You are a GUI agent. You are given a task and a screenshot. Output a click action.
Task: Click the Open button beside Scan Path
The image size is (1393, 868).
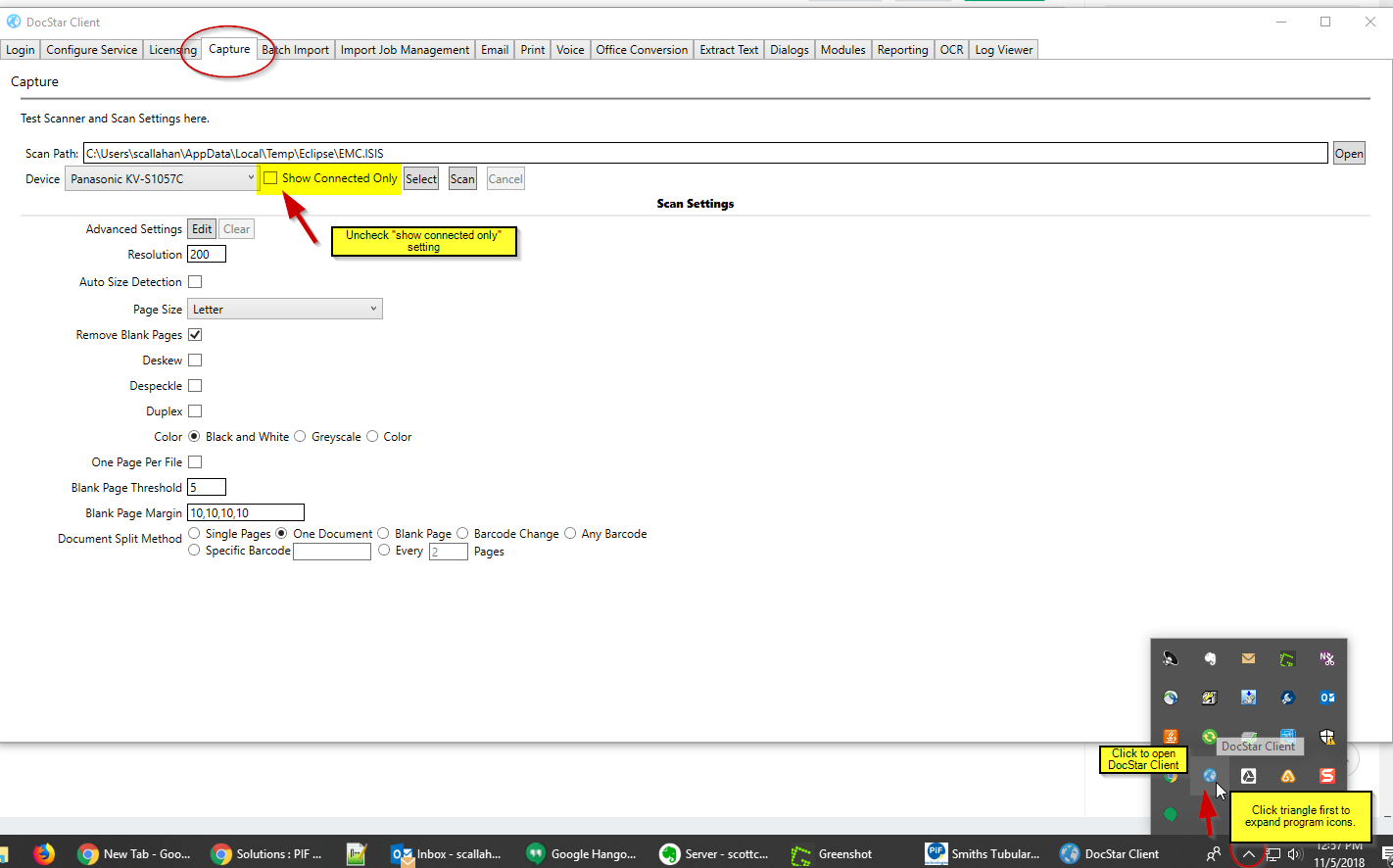coord(1349,153)
